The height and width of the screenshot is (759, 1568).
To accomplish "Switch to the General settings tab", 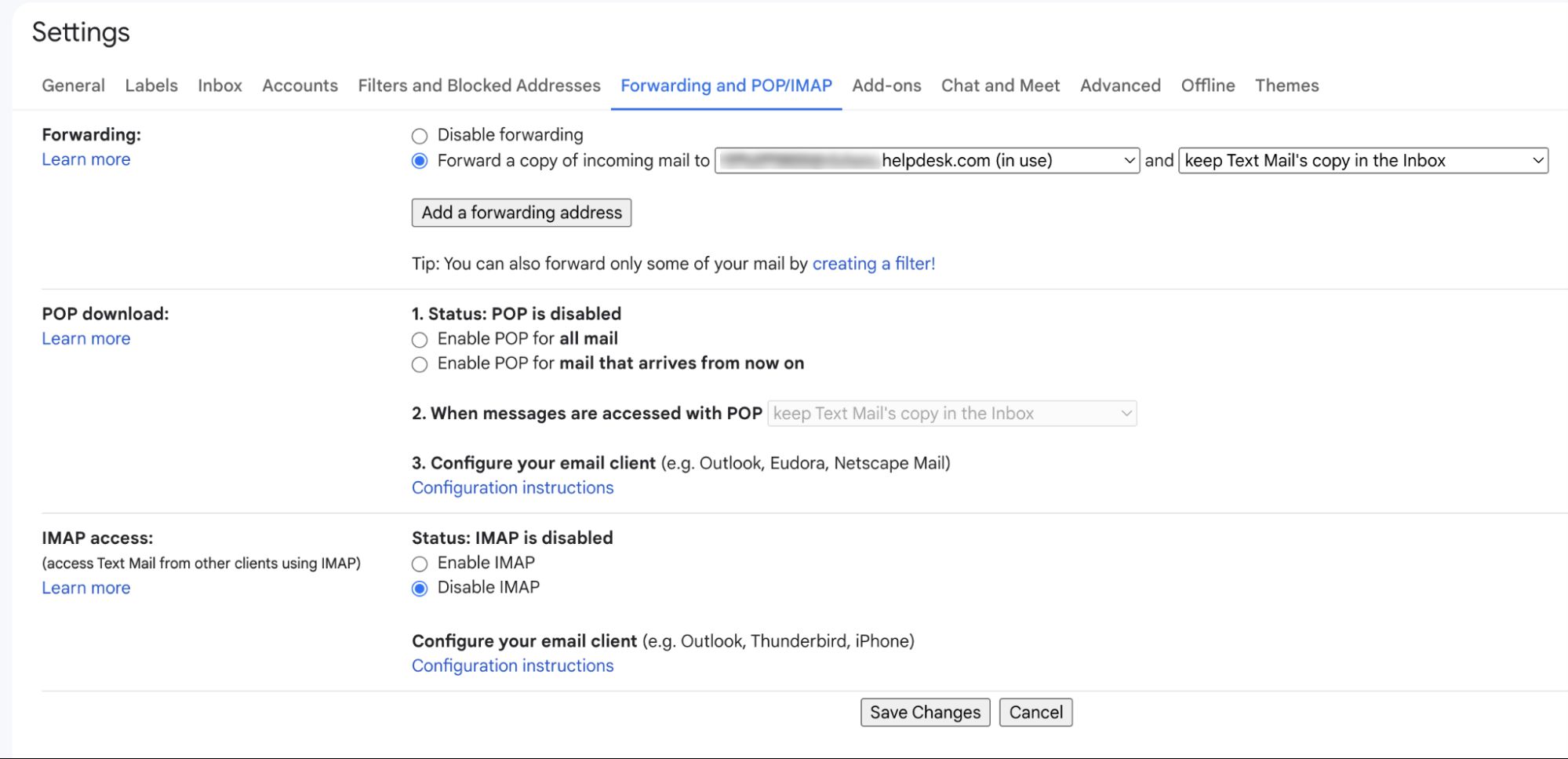I will point(73,86).
